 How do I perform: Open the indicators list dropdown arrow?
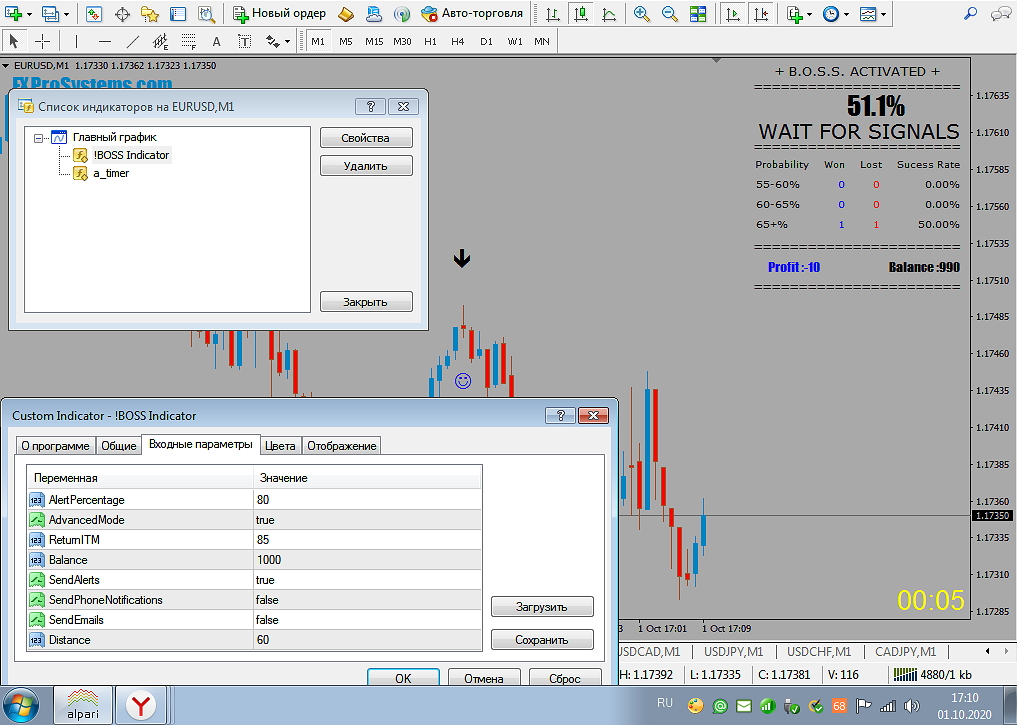click(809, 14)
